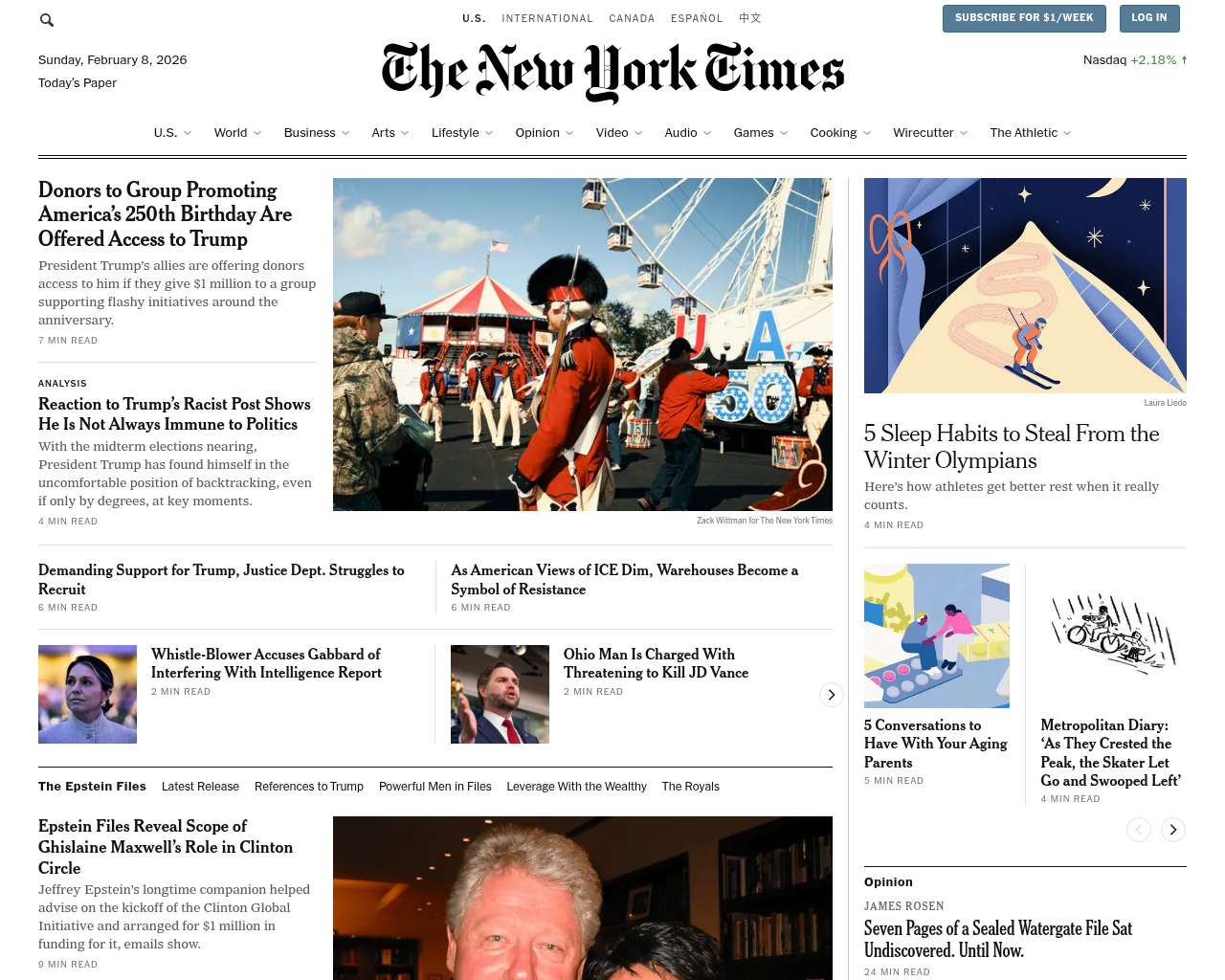This screenshot has height=980, width=1225.
Task: Select the Canada edition link
Action: pyautogui.click(x=632, y=18)
